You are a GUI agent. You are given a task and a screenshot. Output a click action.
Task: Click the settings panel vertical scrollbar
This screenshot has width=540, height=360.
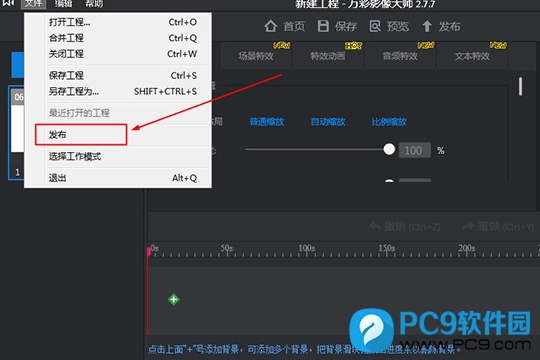click(520, 86)
